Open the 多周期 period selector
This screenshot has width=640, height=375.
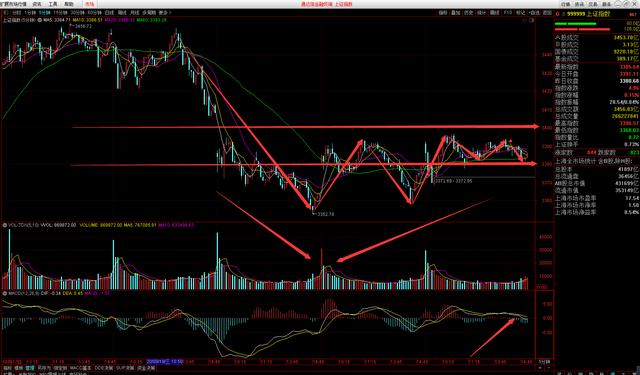point(149,13)
